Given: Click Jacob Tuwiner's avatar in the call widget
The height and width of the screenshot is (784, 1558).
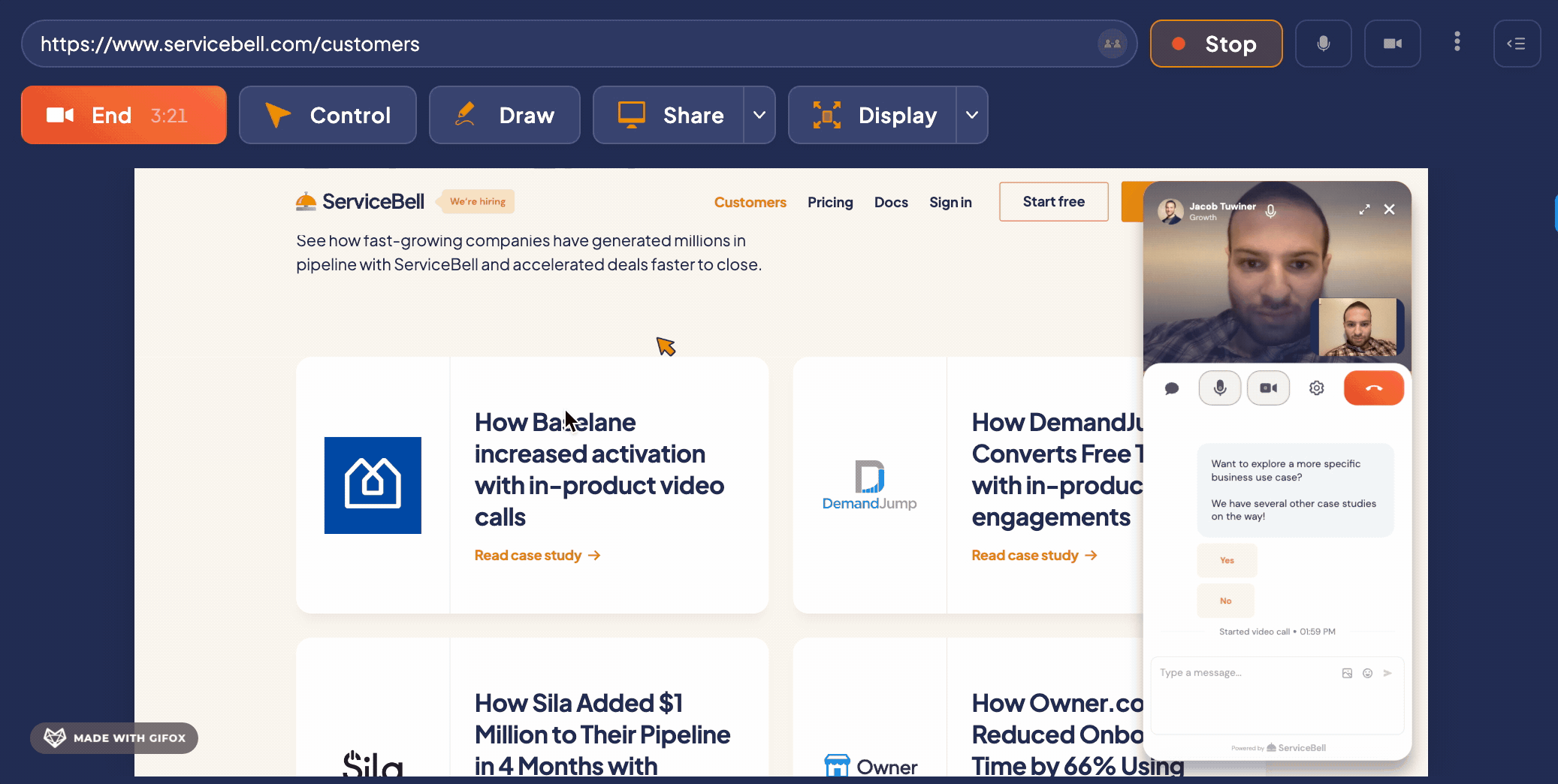Looking at the screenshot, I should pos(1170,211).
